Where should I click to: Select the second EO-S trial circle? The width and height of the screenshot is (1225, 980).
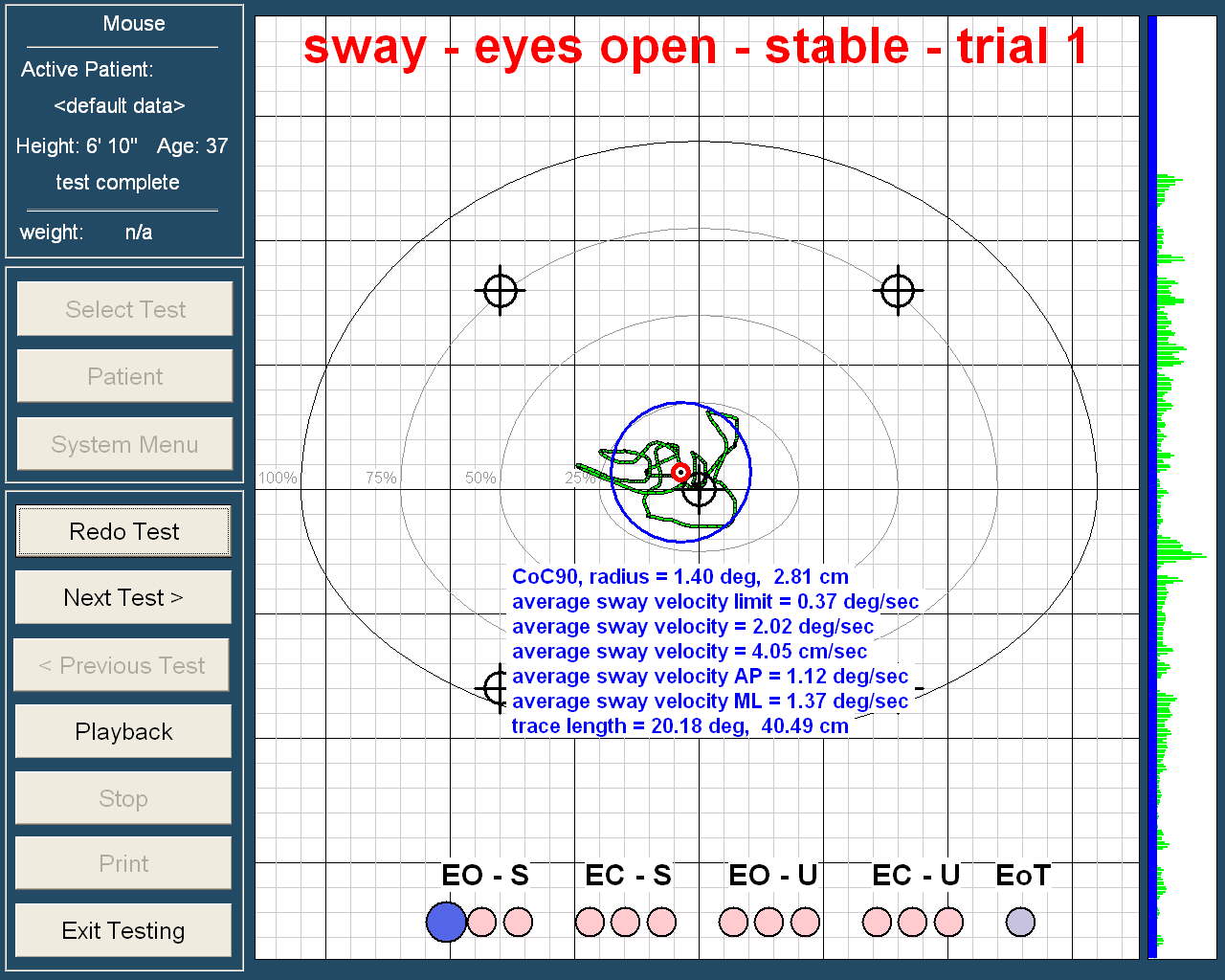click(x=482, y=922)
